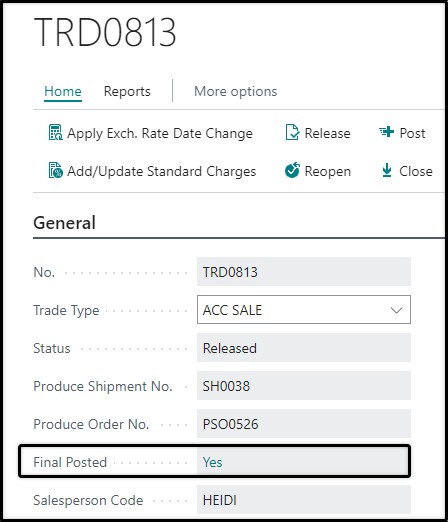Click the Release action label
Screen dimensions: 448x522
[327, 133]
